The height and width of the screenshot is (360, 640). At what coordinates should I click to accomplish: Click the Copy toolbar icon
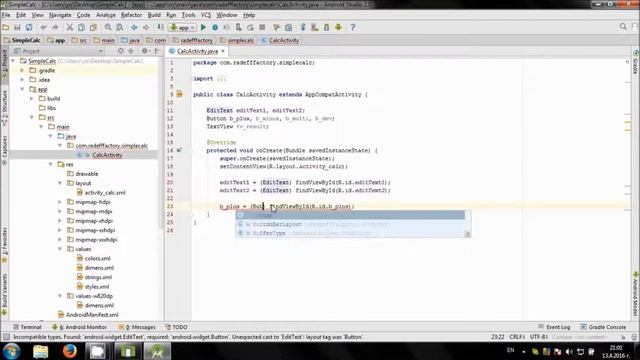coord(81,27)
